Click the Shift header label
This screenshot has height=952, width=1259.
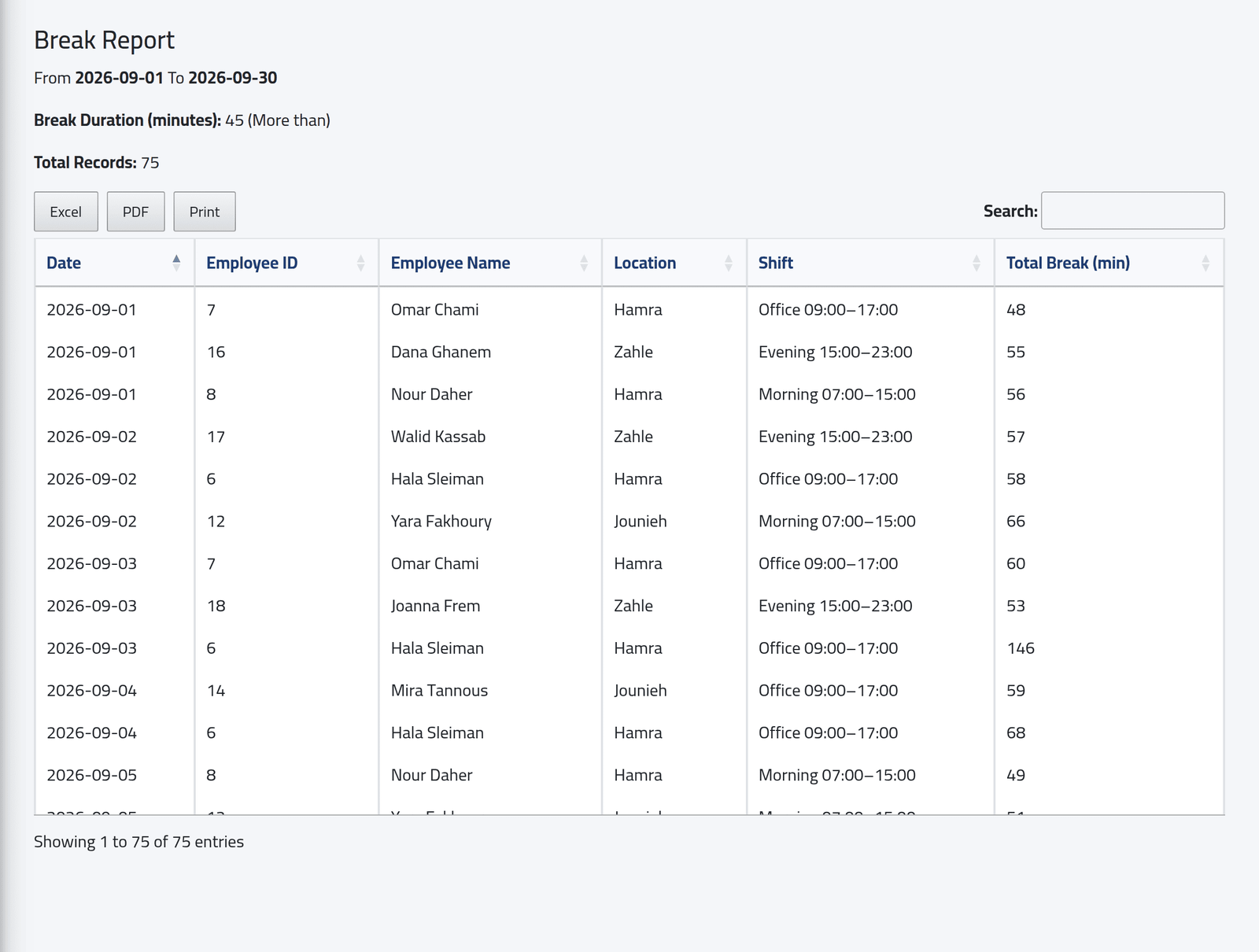tap(776, 263)
